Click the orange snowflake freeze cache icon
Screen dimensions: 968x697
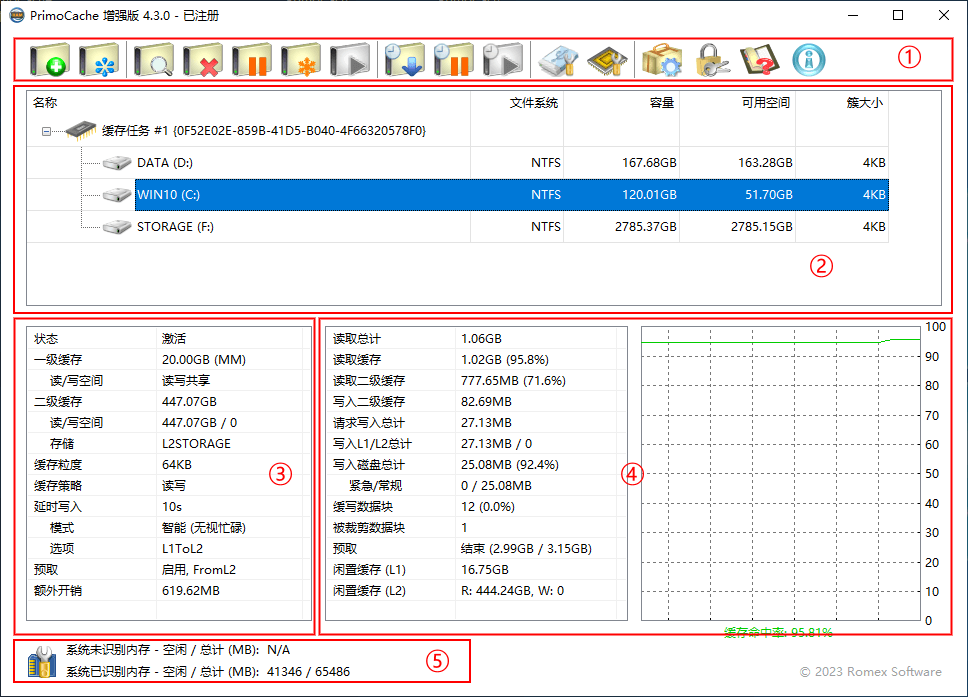[x=301, y=60]
